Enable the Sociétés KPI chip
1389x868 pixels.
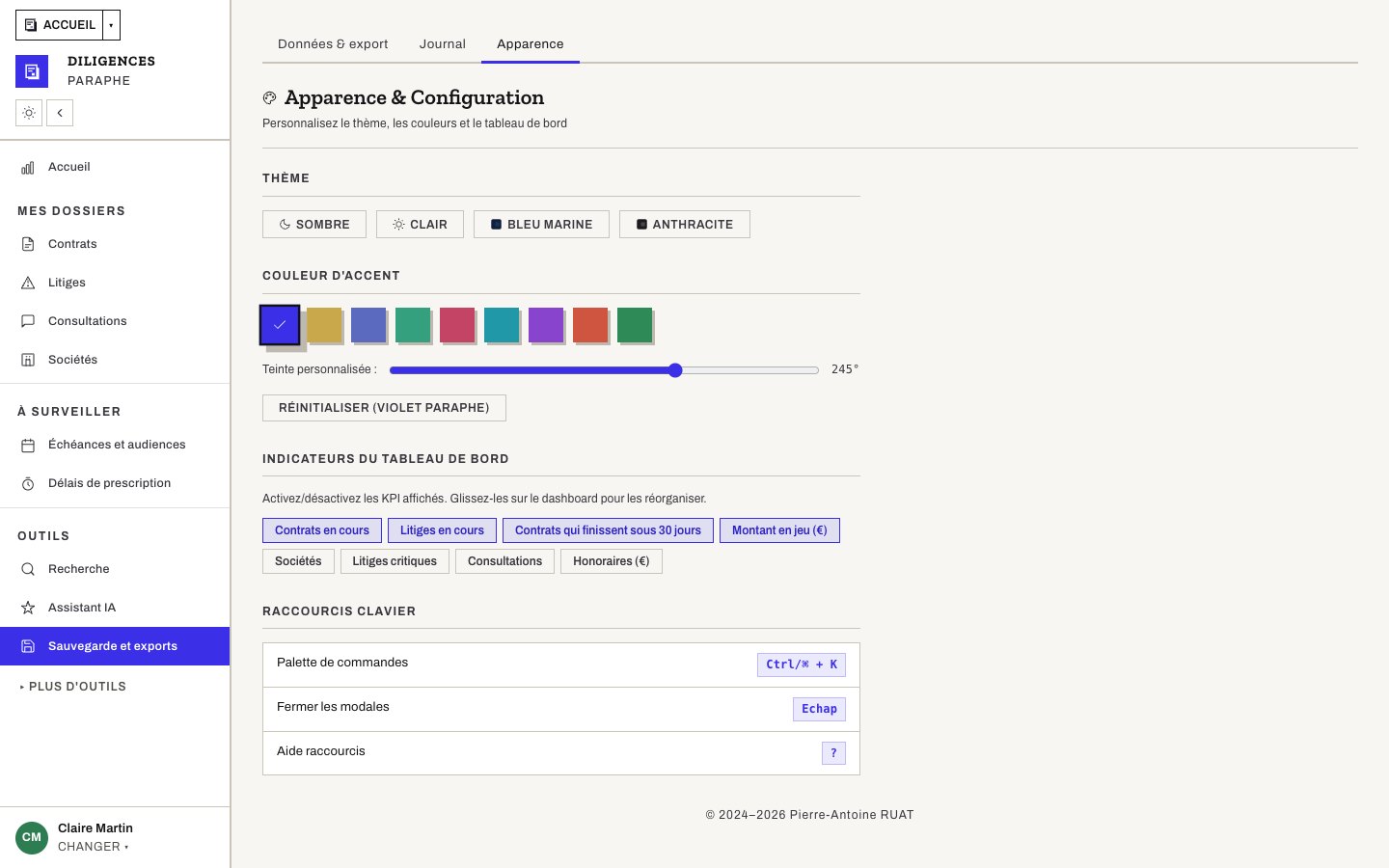click(x=298, y=561)
